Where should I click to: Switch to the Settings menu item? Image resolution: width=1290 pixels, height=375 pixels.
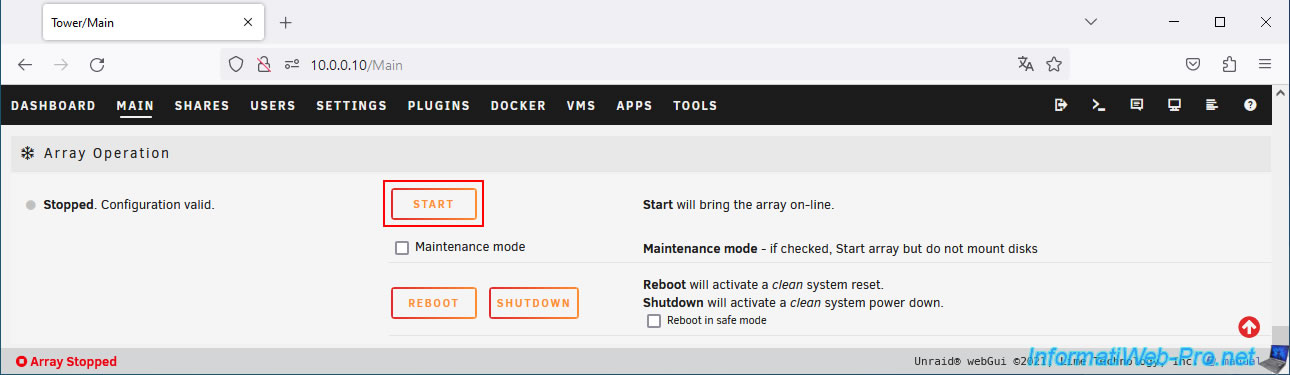[x=351, y=105]
